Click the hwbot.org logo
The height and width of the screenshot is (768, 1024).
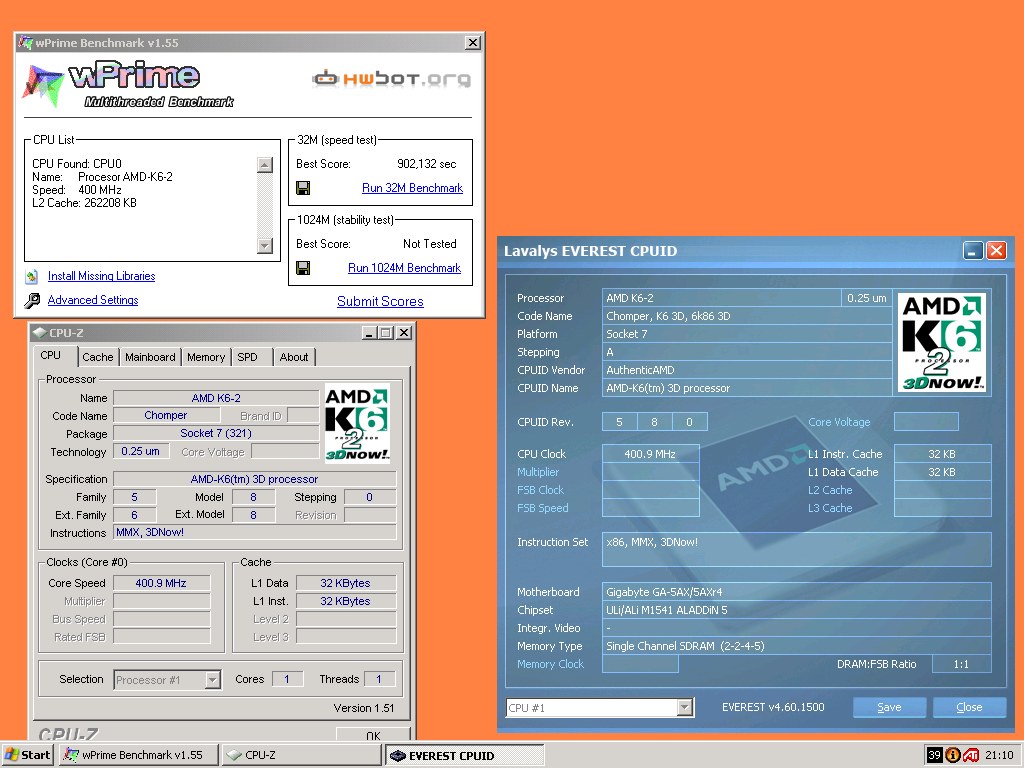click(x=391, y=79)
